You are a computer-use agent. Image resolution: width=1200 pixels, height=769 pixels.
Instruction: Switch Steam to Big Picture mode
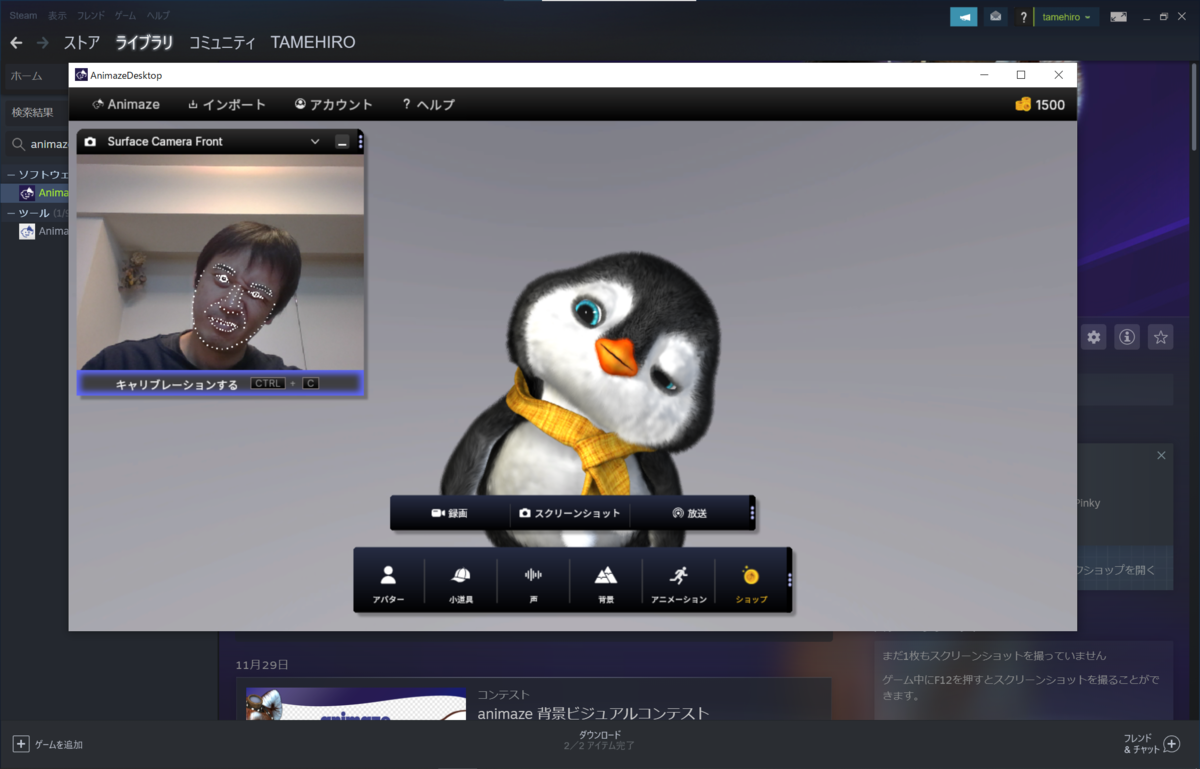click(x=1118, y=17)
